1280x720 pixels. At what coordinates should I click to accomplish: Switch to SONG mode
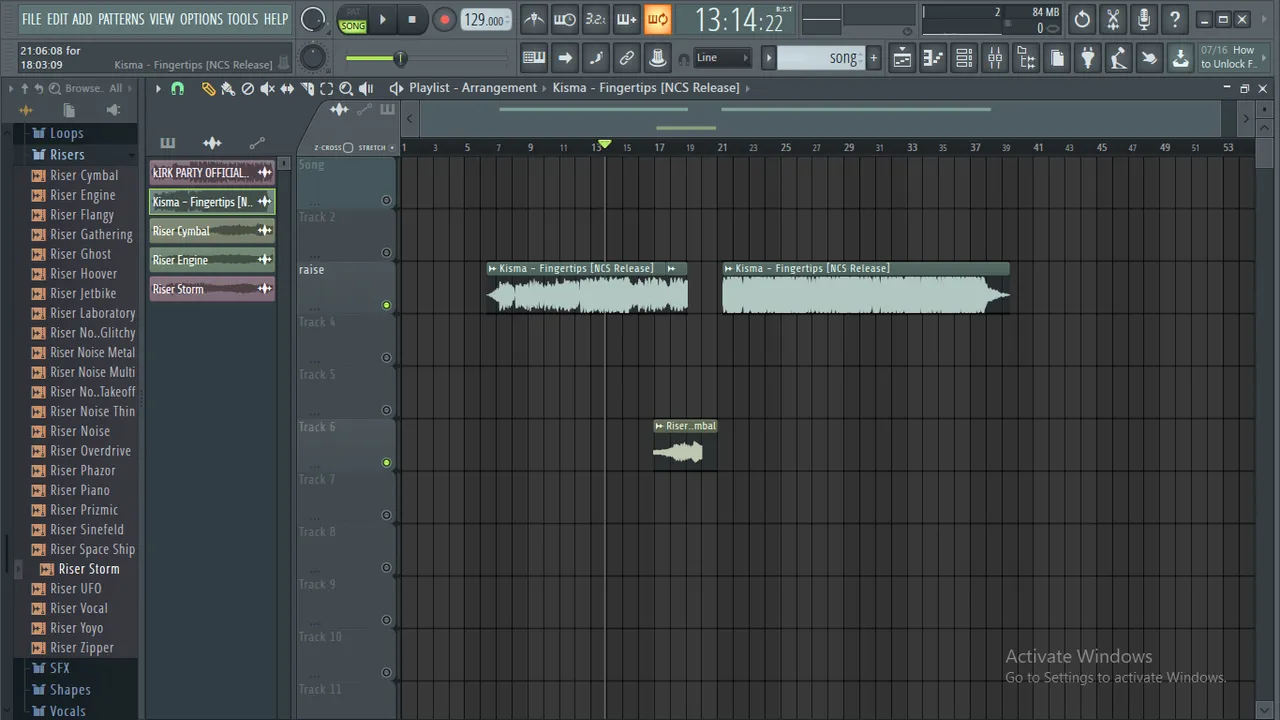click(353, 26)
